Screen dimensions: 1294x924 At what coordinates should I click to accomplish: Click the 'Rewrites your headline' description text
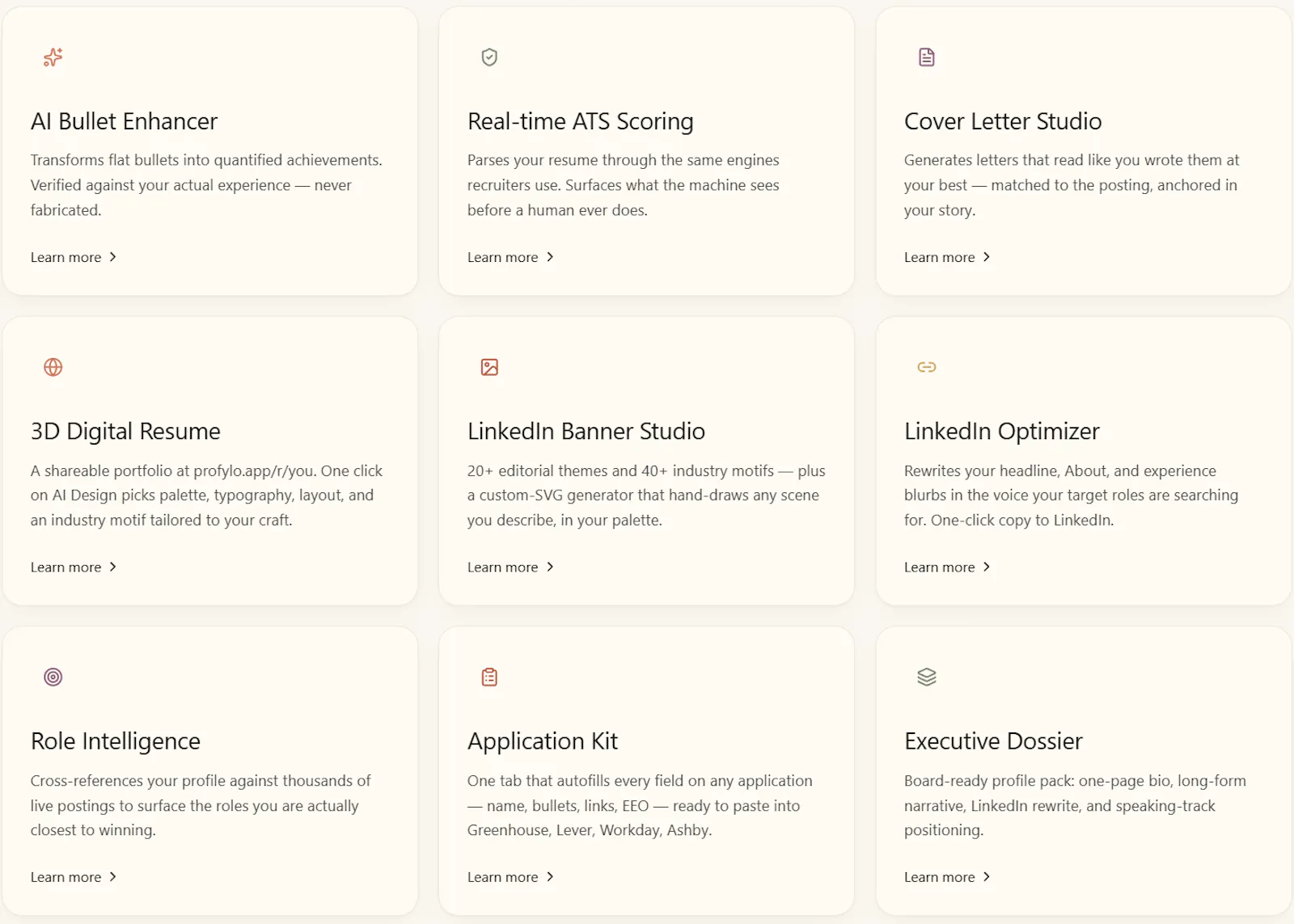(x=1071, y=495)
